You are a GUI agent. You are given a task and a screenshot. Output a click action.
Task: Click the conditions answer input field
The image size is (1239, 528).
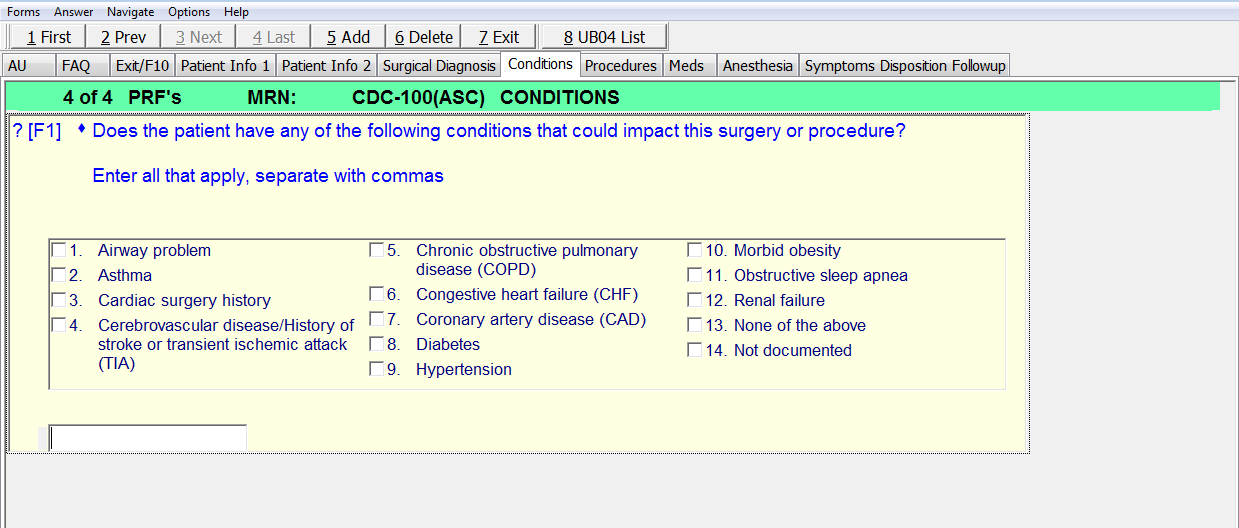(x=147, y=438)
